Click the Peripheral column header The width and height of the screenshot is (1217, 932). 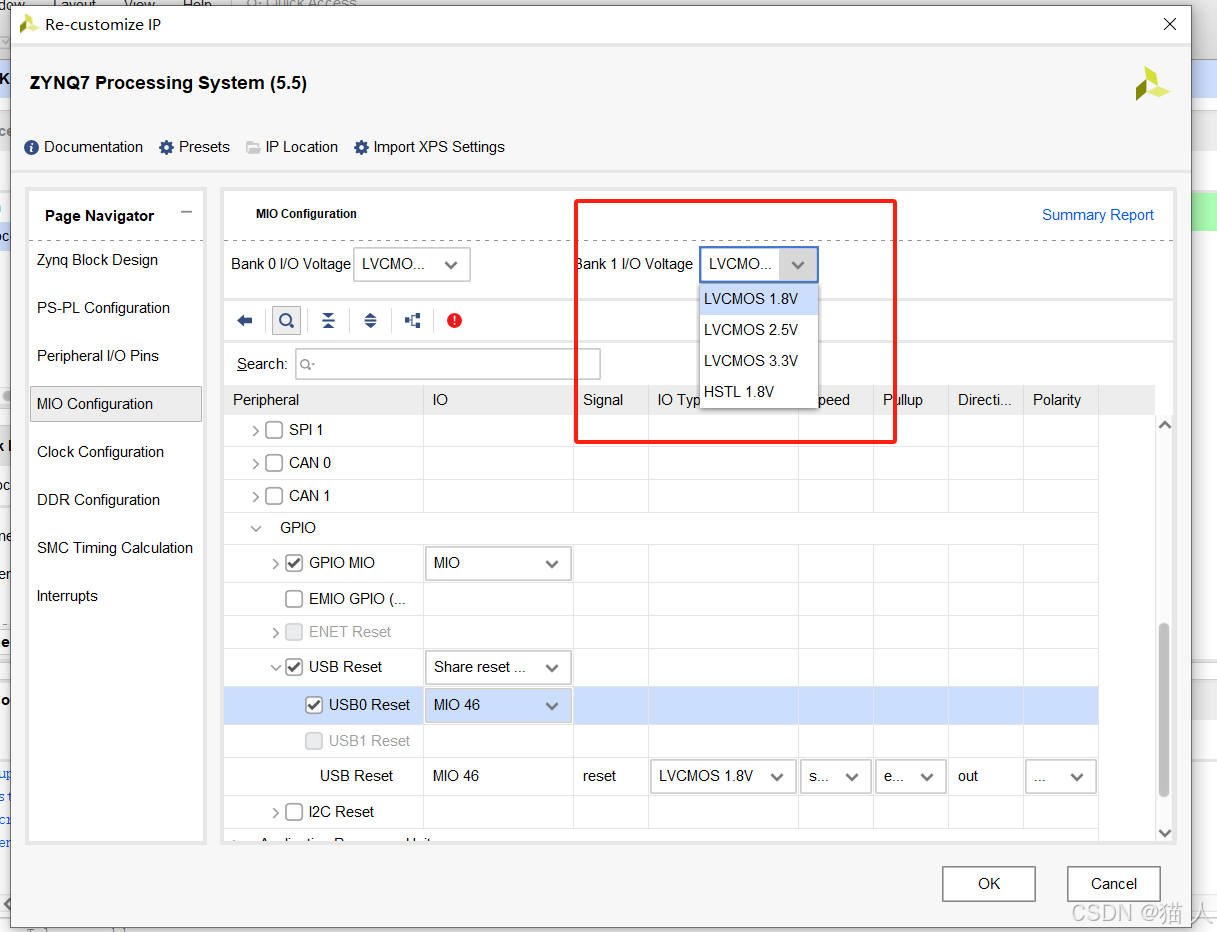(x=323, y=400)
